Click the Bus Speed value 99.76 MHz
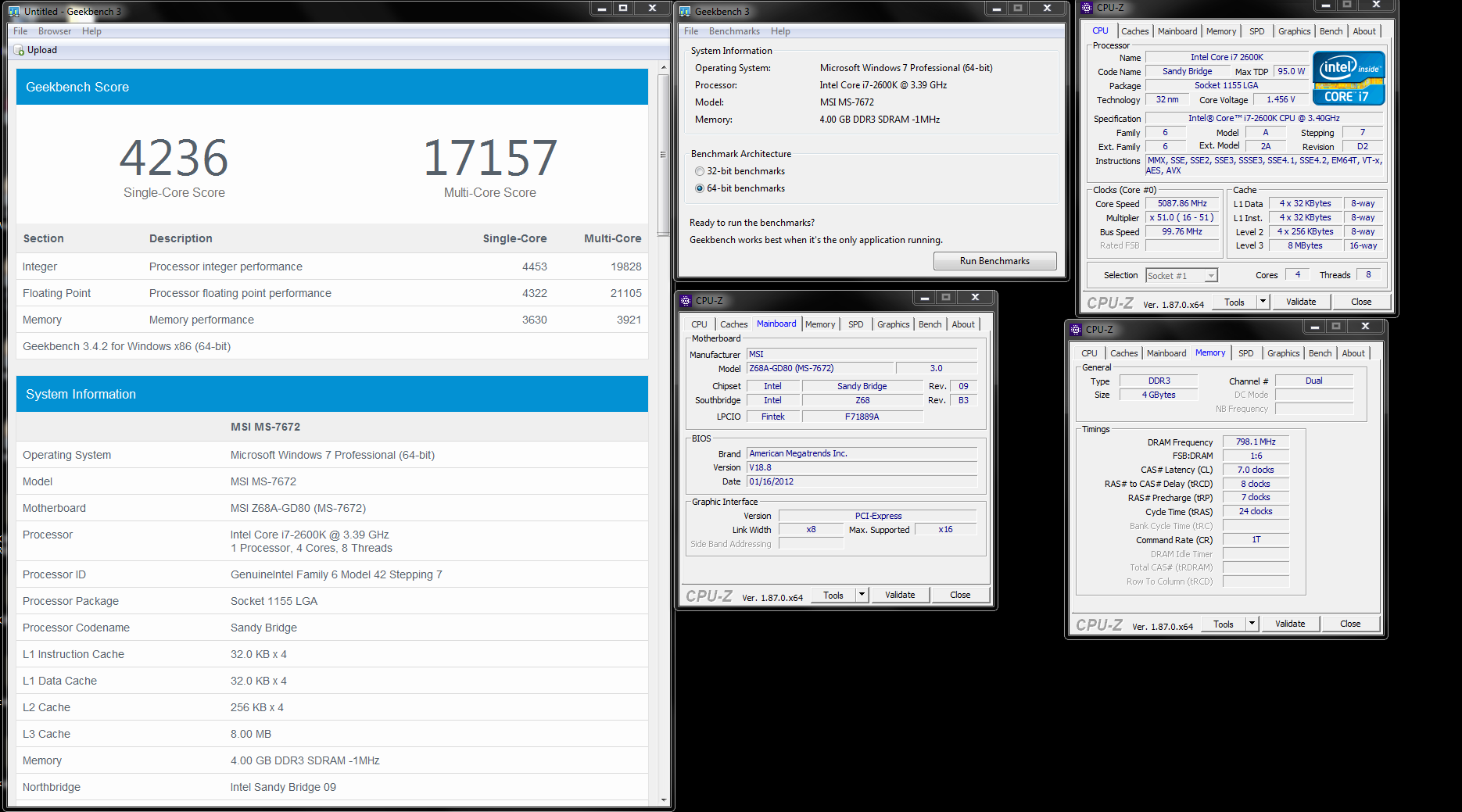This screenshot has width=1462, height=812. point(1182,231)
